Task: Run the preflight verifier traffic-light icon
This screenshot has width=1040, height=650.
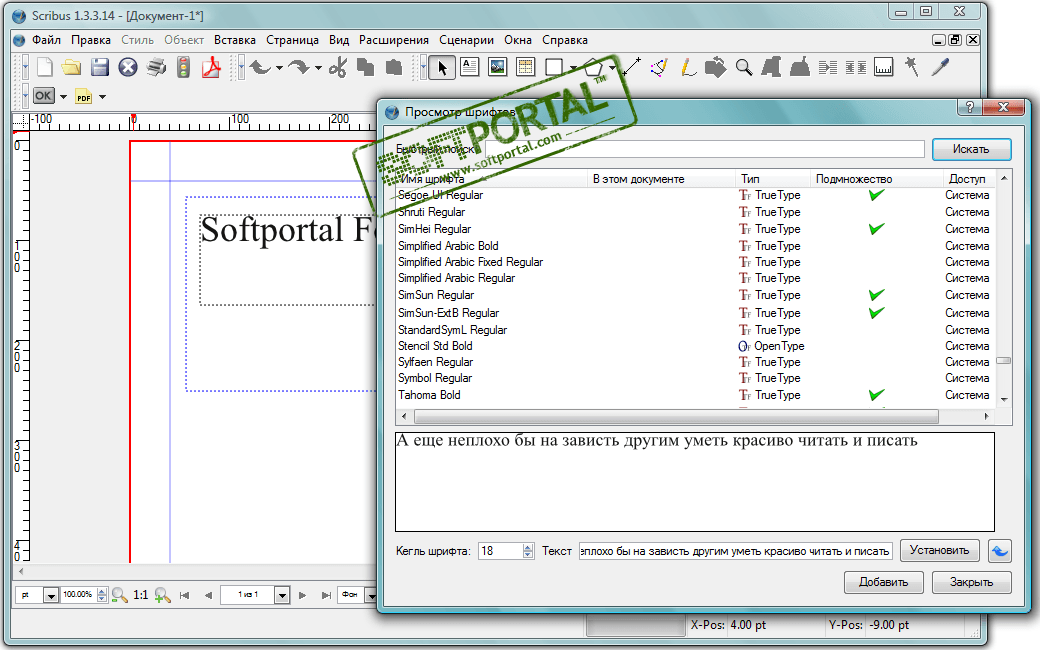Action: tap(184, 67)
